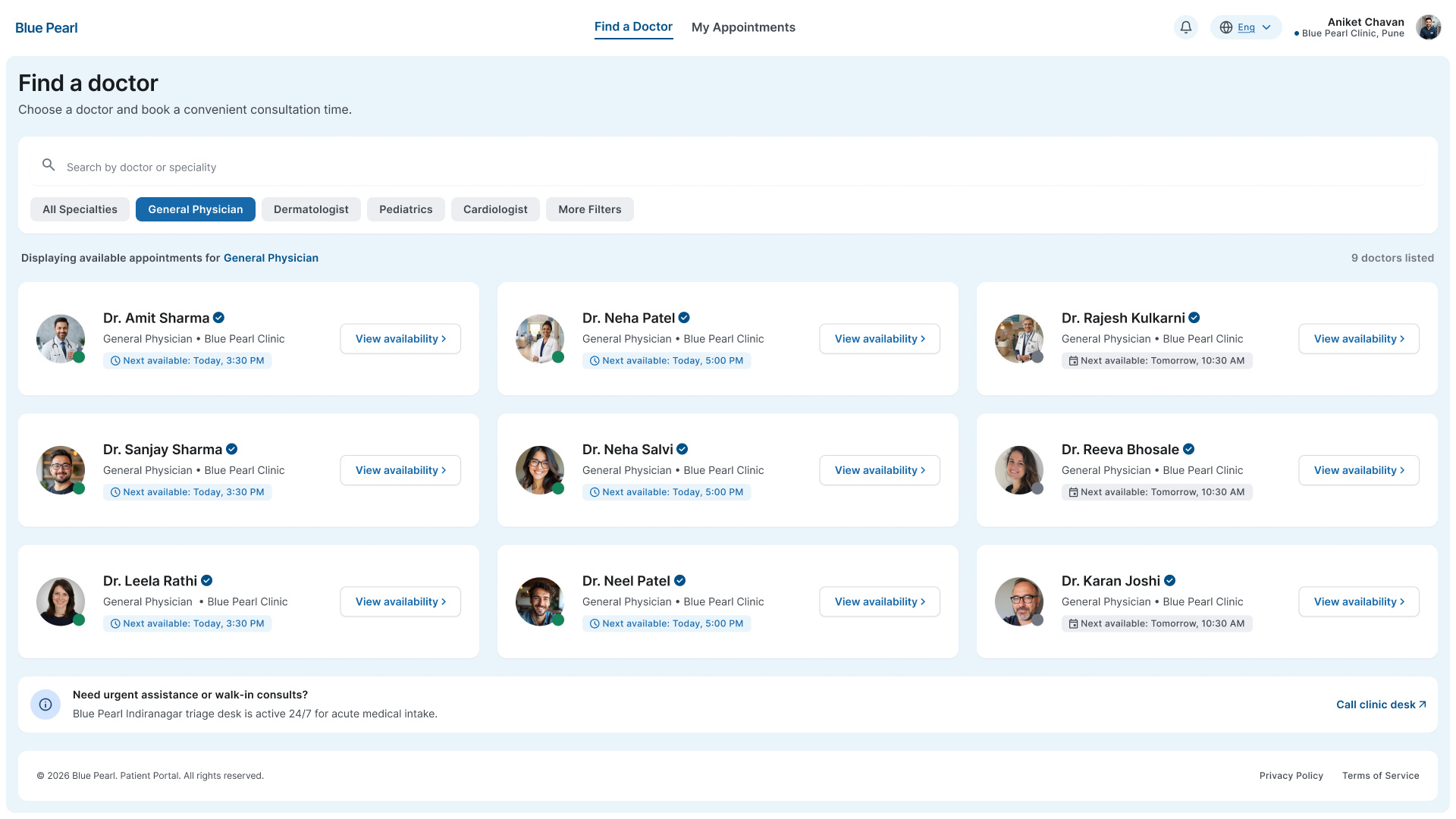Click the search magnifier icon
Viewport: 1456px width, 819px height.
[x=49, y=165]
